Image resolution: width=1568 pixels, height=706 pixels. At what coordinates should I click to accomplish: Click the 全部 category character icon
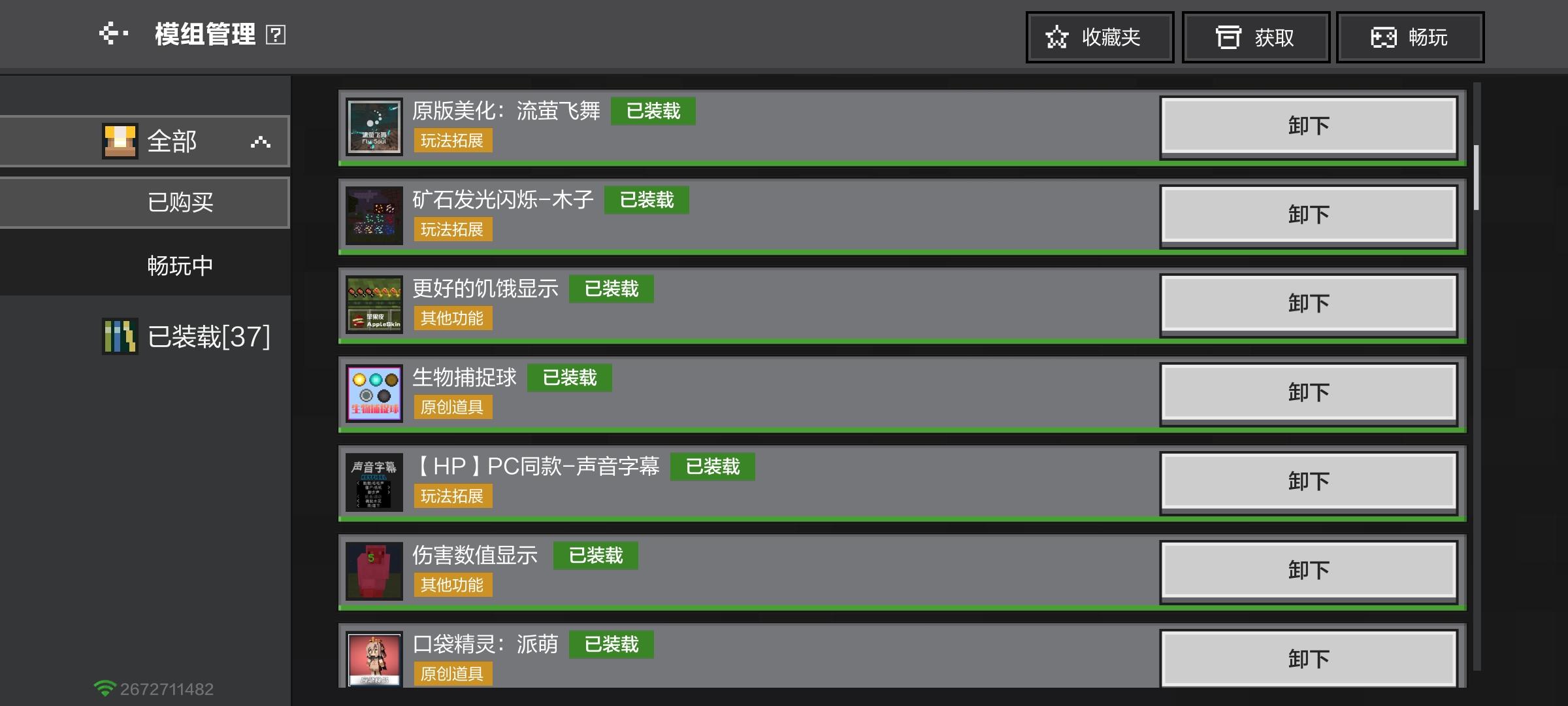point(120,141)
